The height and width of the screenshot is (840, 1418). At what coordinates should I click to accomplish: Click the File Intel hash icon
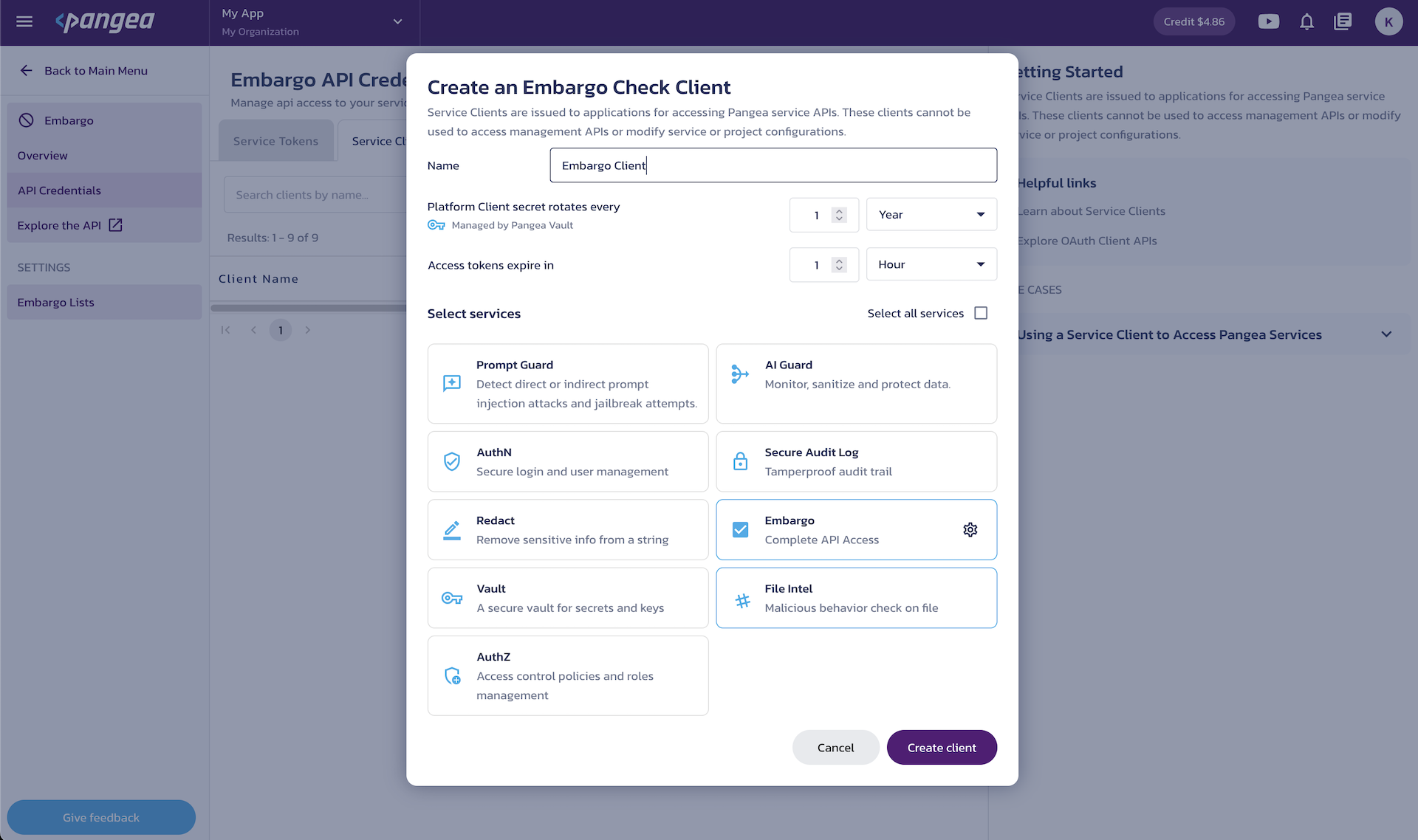tap(743, 602)
